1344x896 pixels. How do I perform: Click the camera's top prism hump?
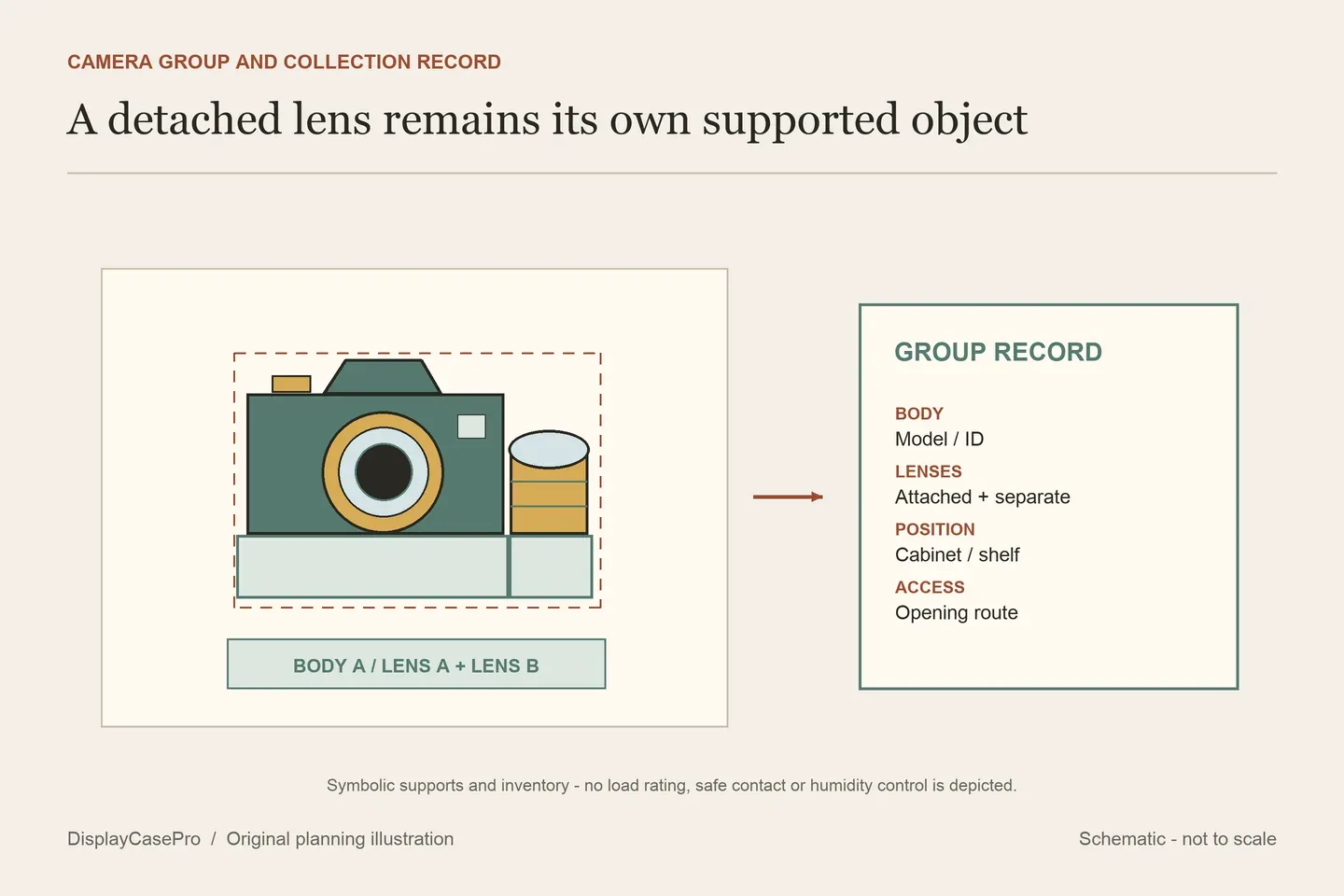(x=382, y=376)
